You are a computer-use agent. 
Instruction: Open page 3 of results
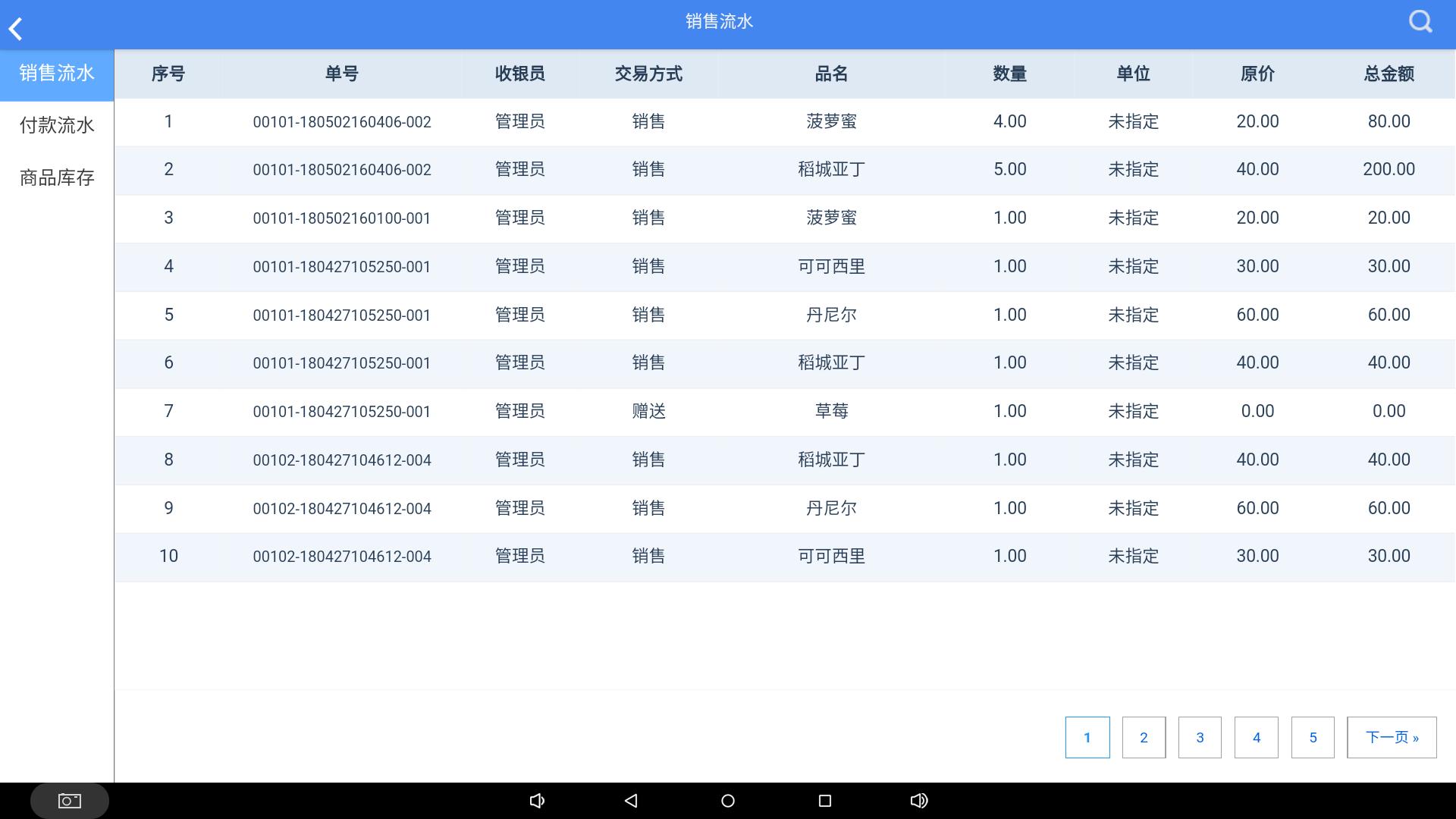click(1200, 736)
